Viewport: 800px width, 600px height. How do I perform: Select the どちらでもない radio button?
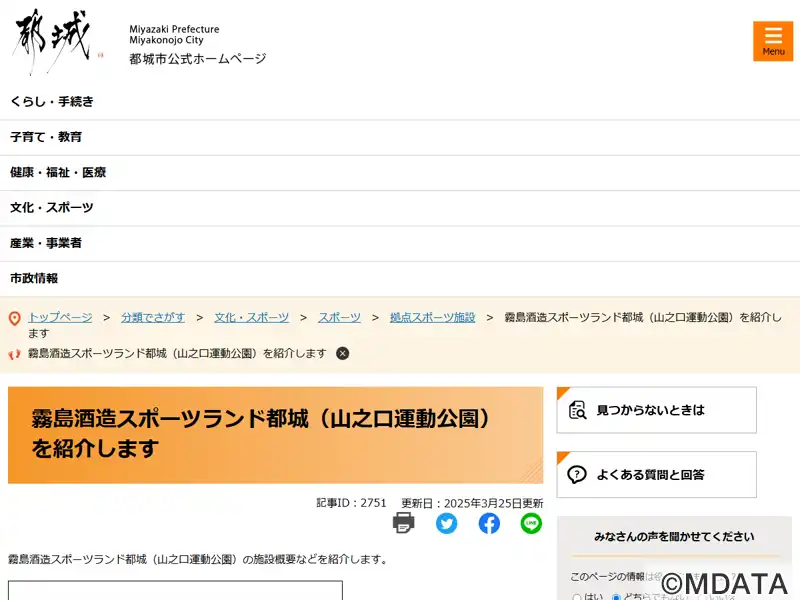pyautogui.click(x=616, y=597)
